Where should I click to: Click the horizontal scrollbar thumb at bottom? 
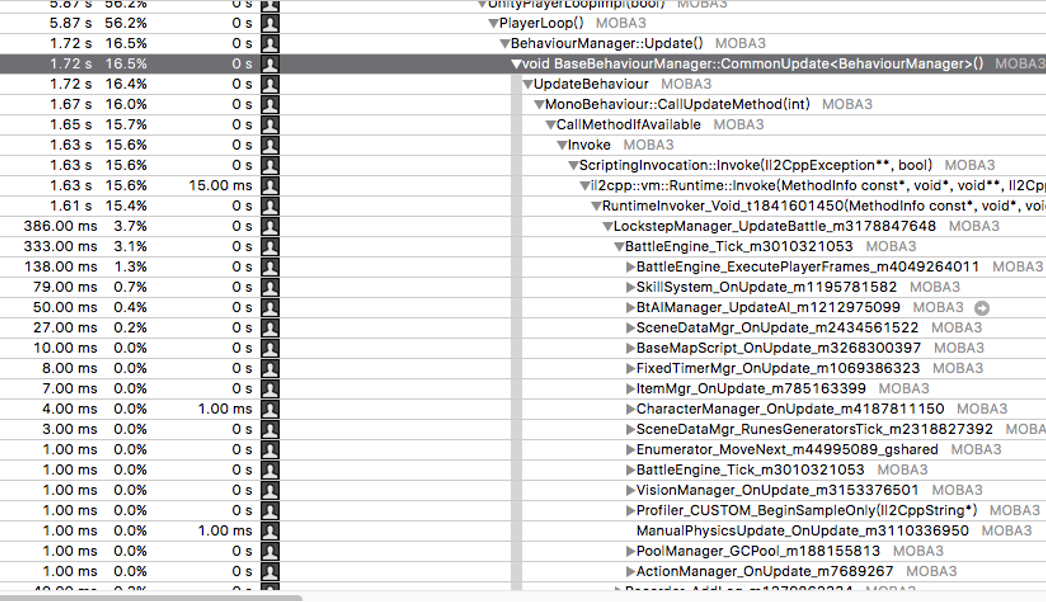point(151,598)
